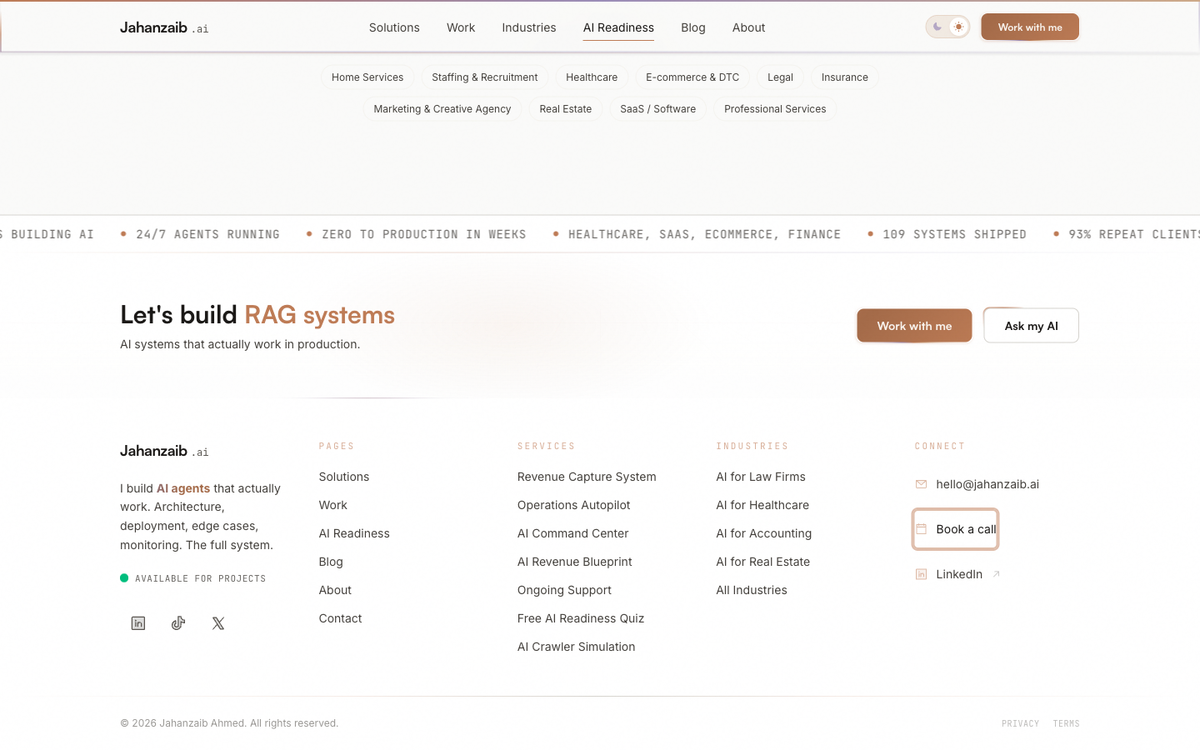Open the About footer link
Viewport: 1200px width, 750px height.
335,590
